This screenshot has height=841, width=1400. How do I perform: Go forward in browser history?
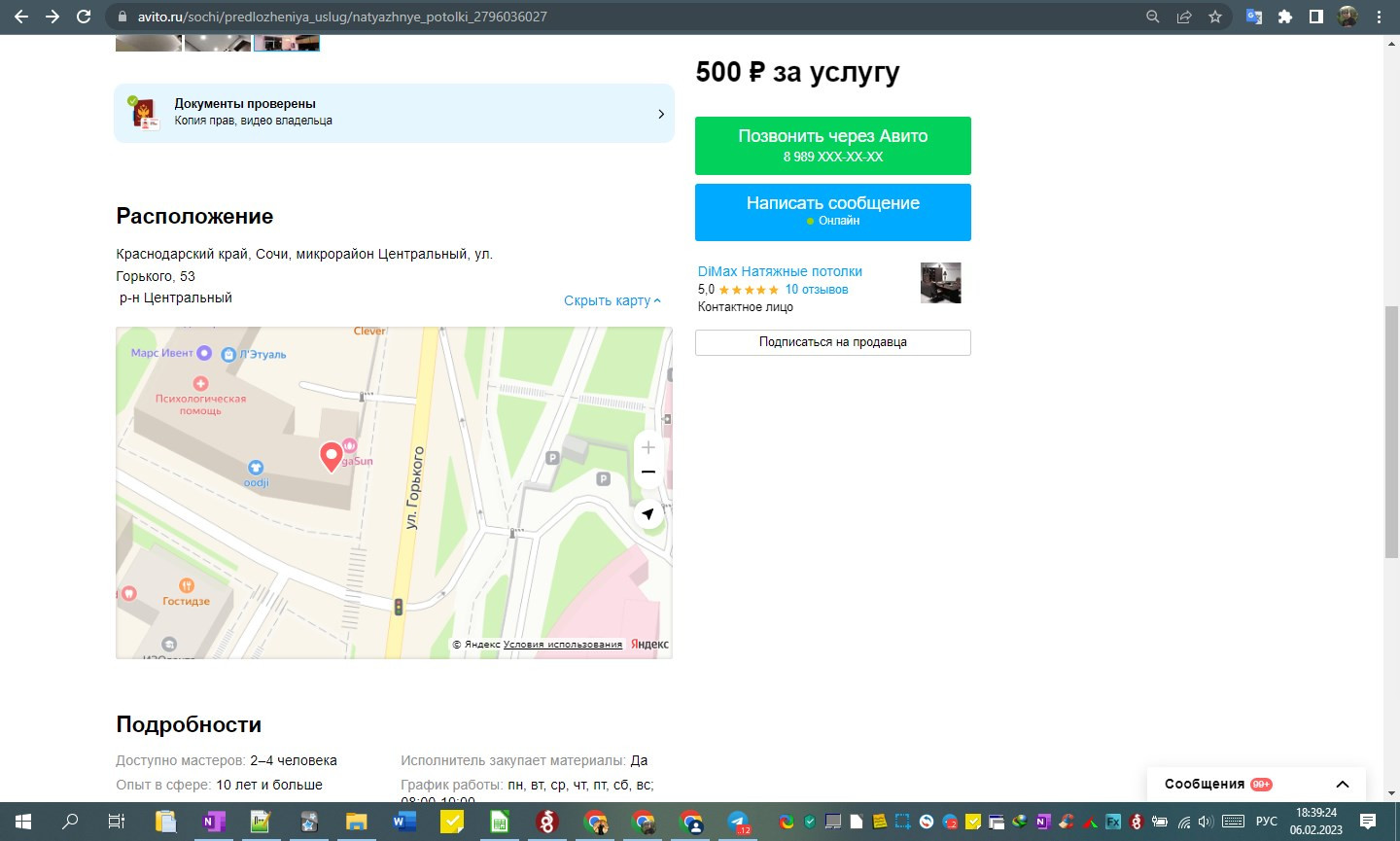pos(52,17)
